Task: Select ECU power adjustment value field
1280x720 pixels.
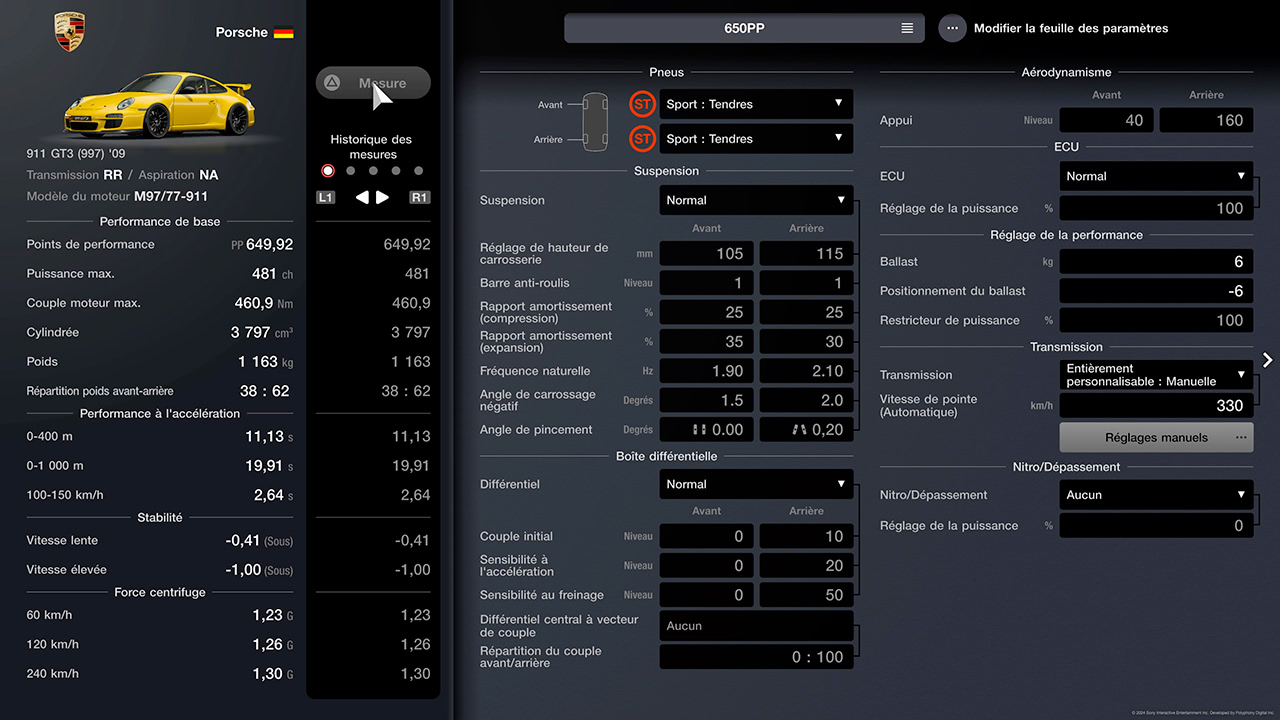Action: (1156, 208)
